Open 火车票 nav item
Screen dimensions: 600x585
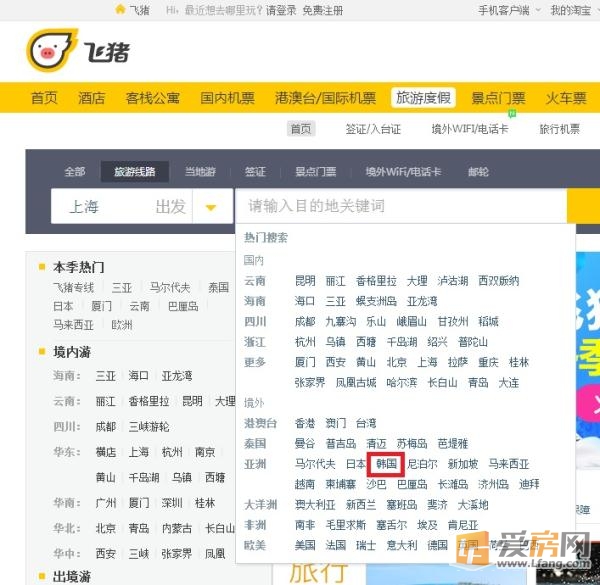(x=566, y=98)
